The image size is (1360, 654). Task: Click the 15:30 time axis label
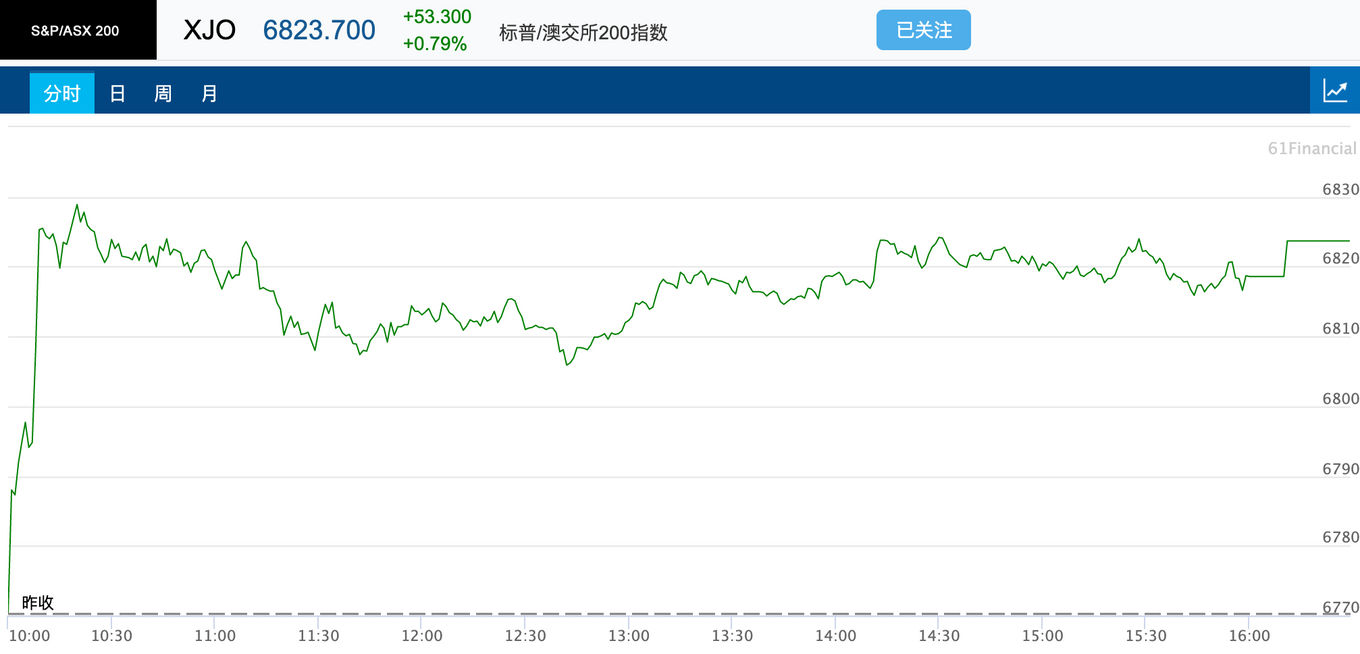(1146, 636)
